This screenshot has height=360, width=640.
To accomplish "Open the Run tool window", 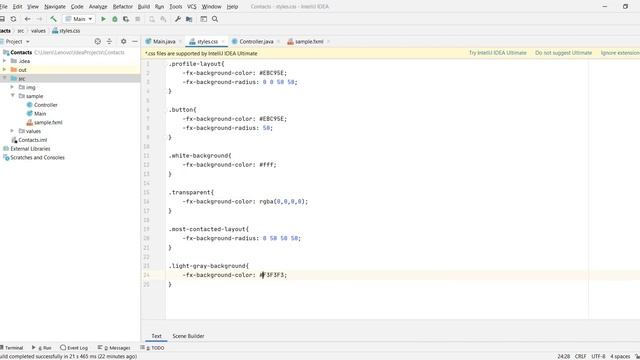I will (x=42, y=348).
